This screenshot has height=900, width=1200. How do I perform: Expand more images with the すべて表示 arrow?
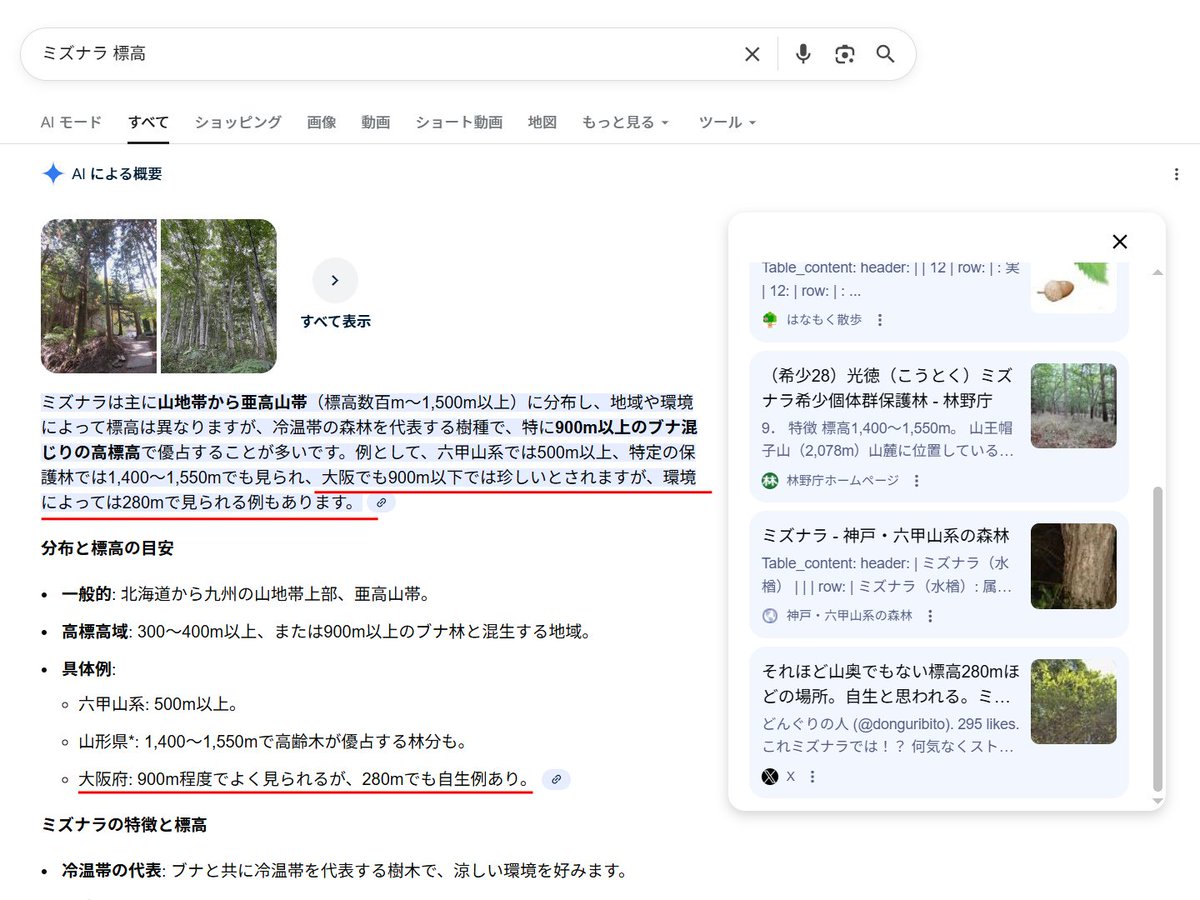335,280
